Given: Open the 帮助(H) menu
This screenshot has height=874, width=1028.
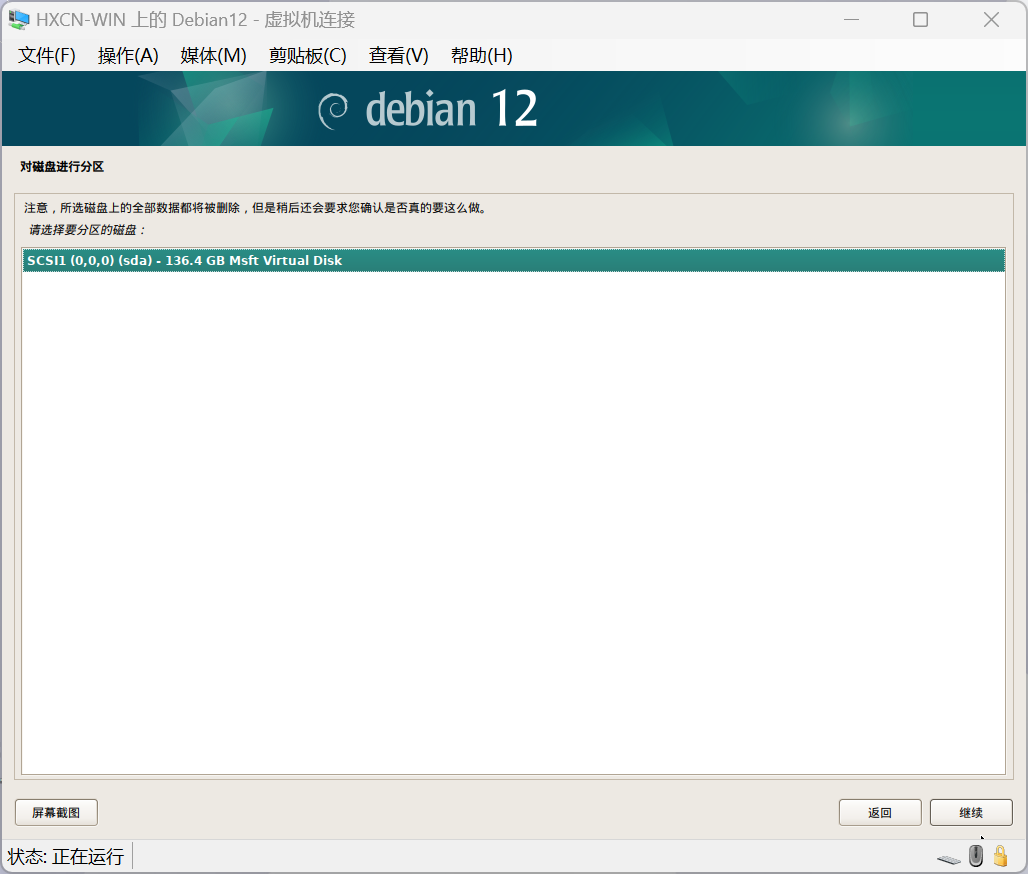Looking at the screenshot, I should pyautogui.click(x=481, y=56).
